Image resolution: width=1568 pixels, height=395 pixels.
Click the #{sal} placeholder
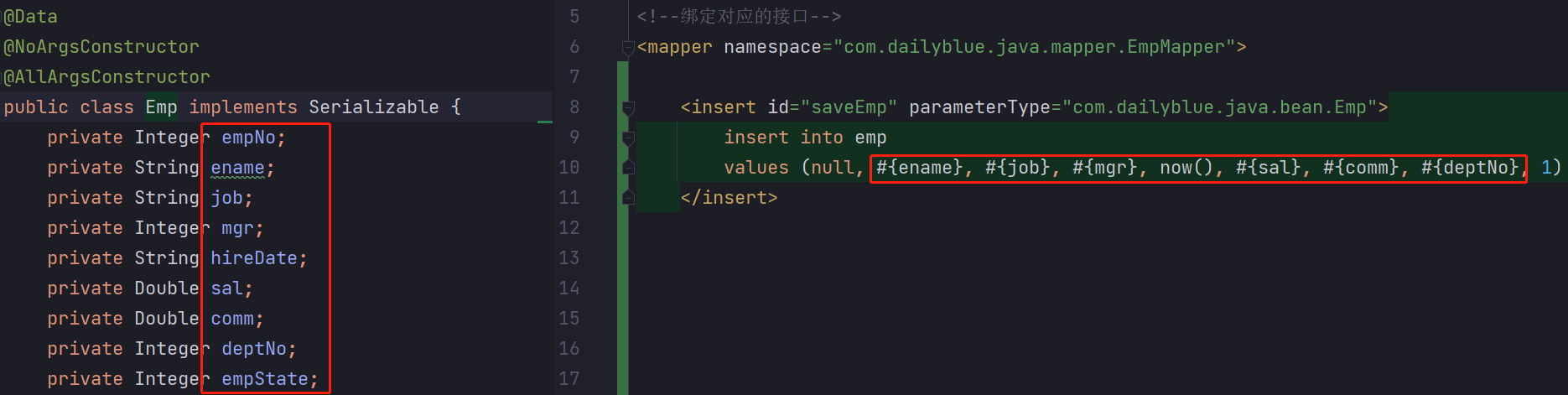coord(1269,168)
